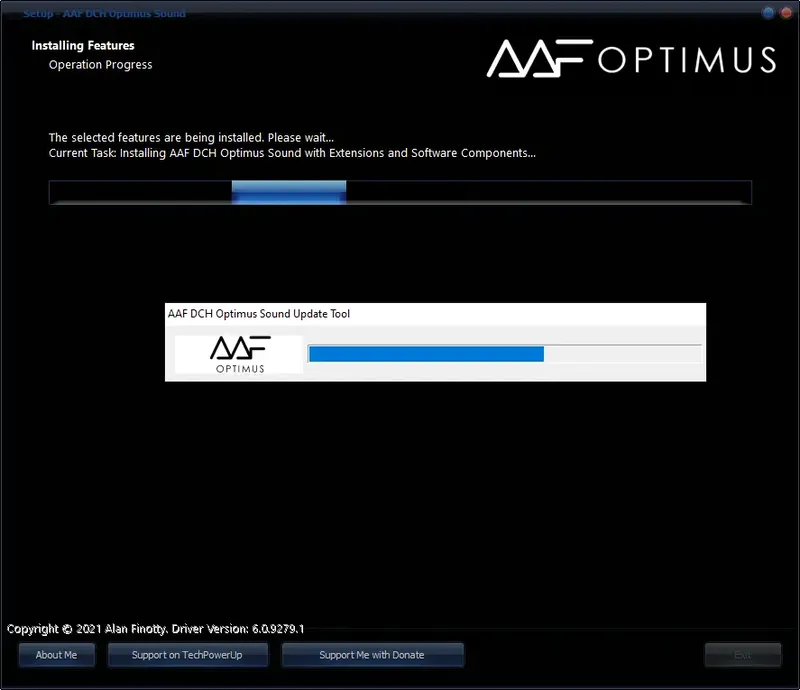The width and height of the screenshot is (800, 690).
Task: Click Support Me with Donate
Action: [x=372, y=655]
